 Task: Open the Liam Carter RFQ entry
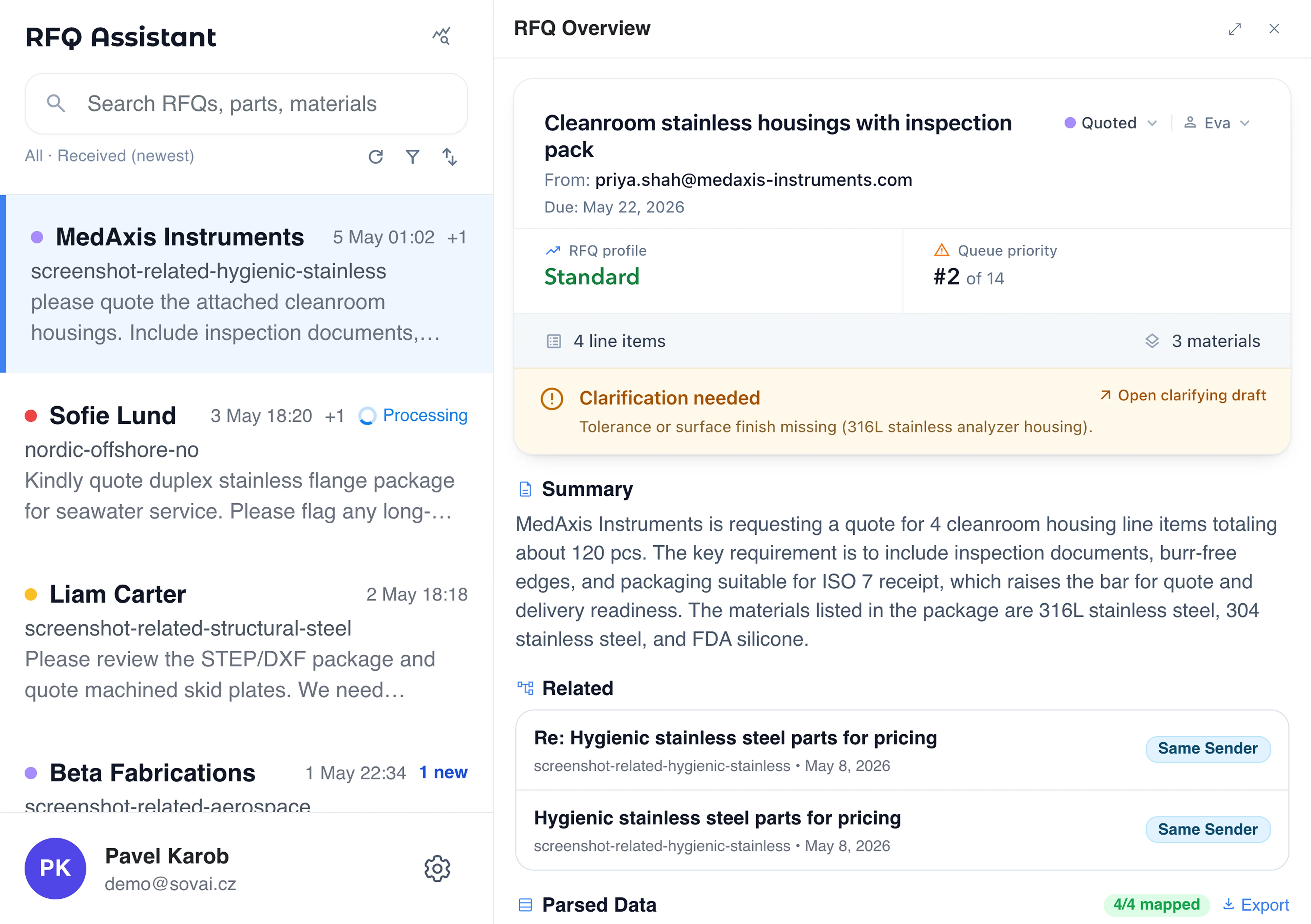pos(247,641)
